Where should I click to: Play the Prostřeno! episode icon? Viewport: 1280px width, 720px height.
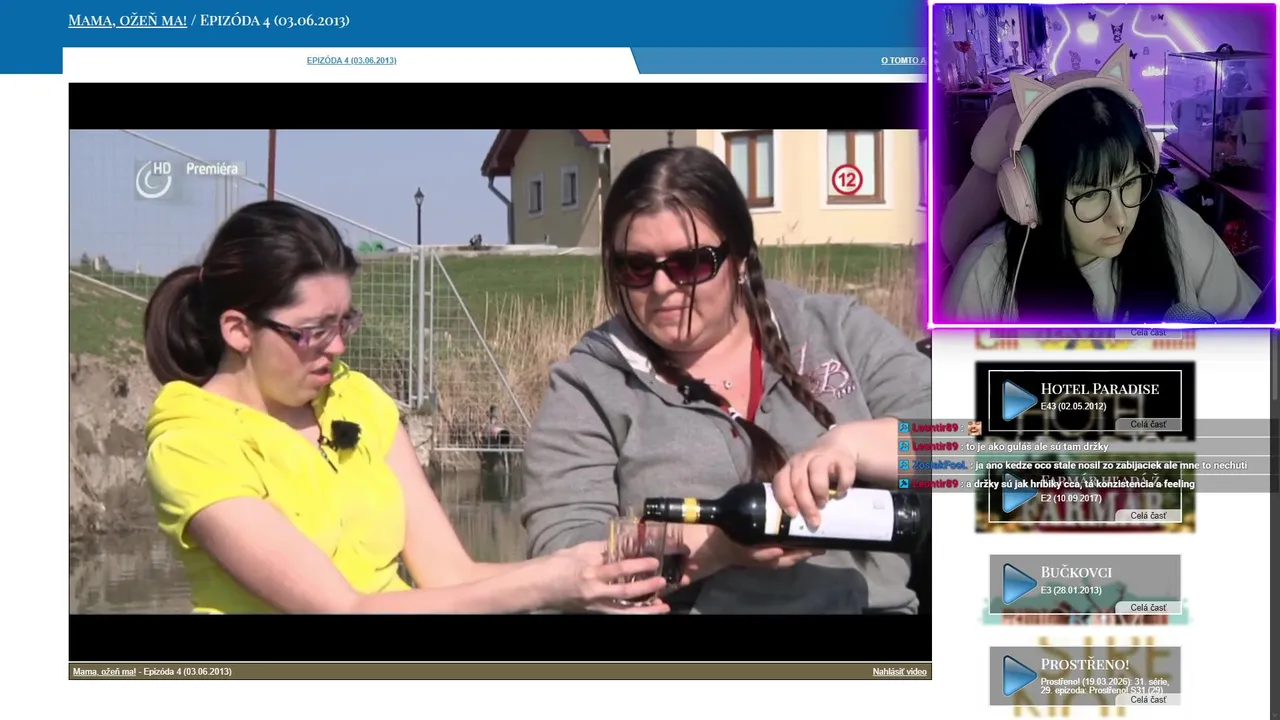pyautogui.click(x=1019, y=676)
